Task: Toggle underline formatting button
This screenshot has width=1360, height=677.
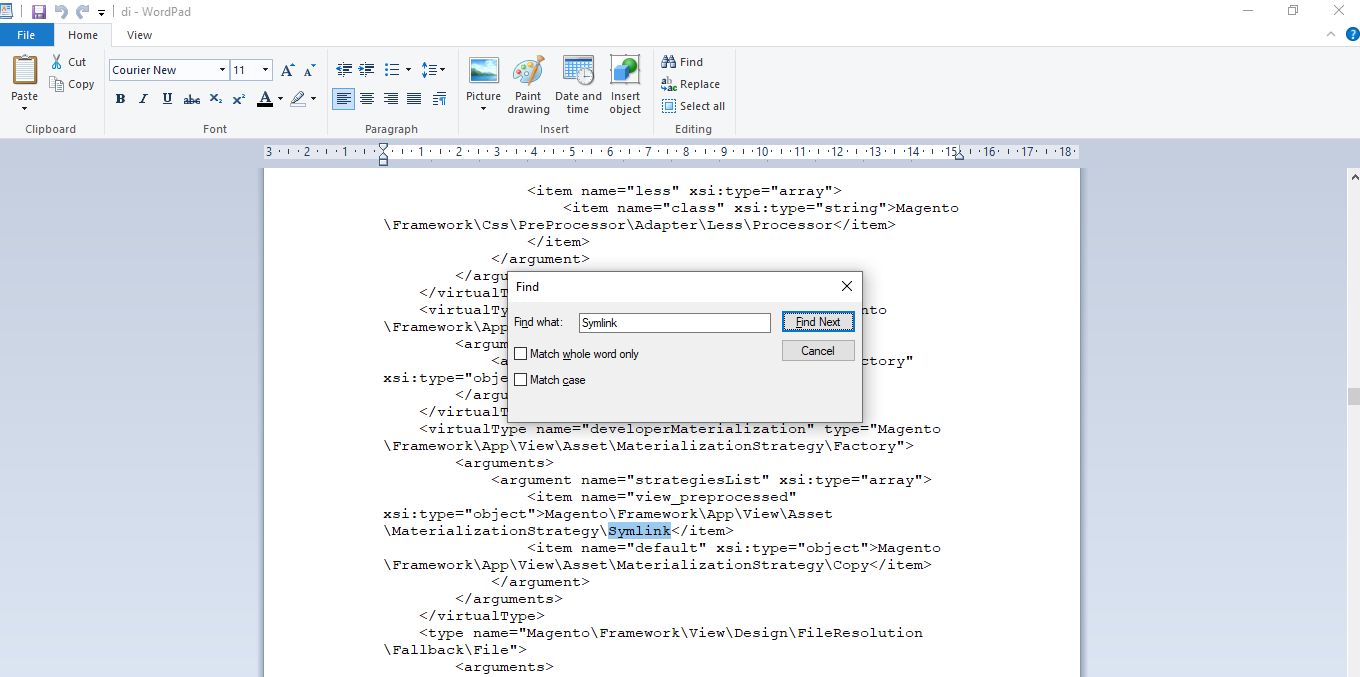Action: pos(167,99)
